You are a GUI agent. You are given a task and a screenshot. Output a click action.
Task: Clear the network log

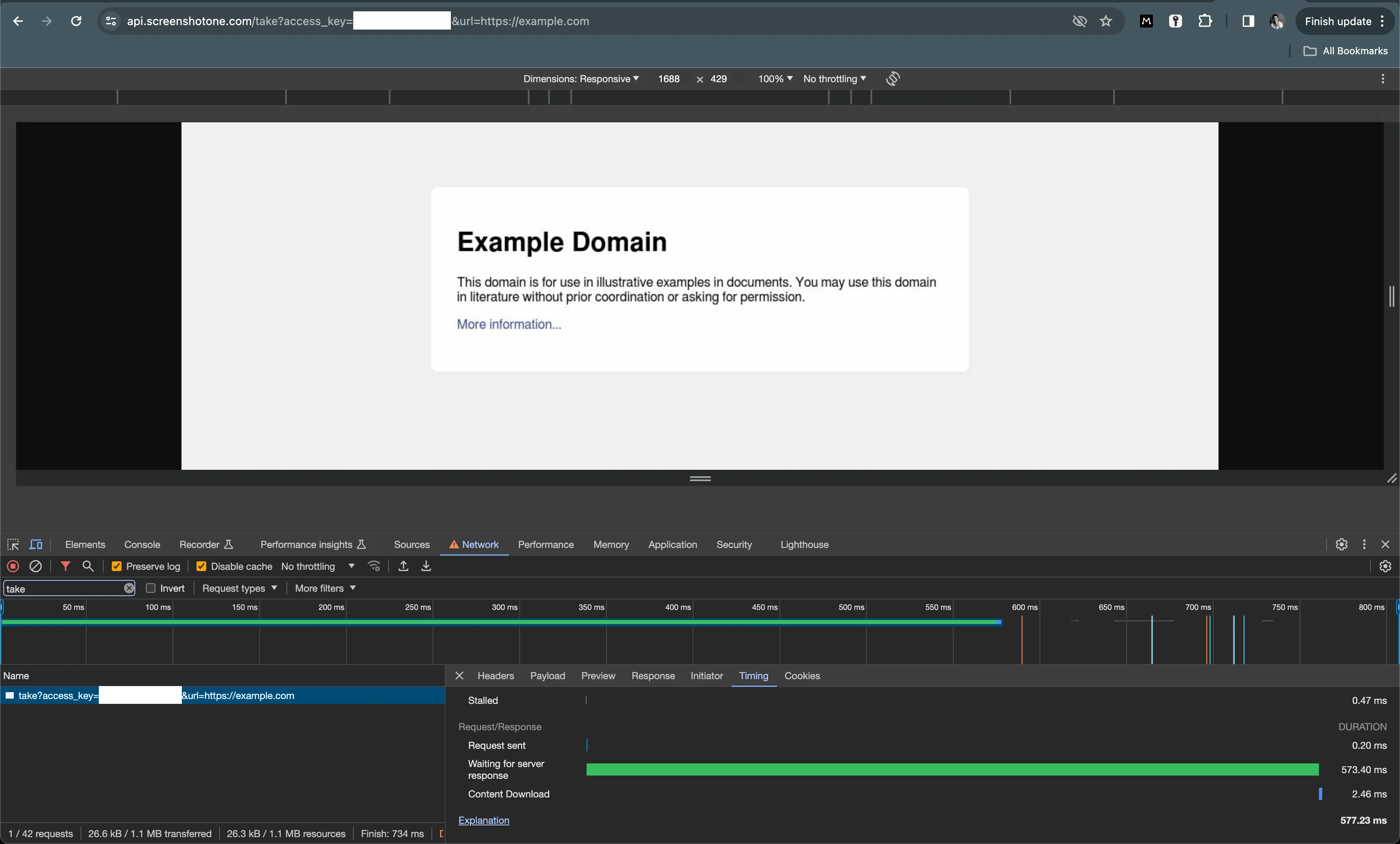[35, 566]
